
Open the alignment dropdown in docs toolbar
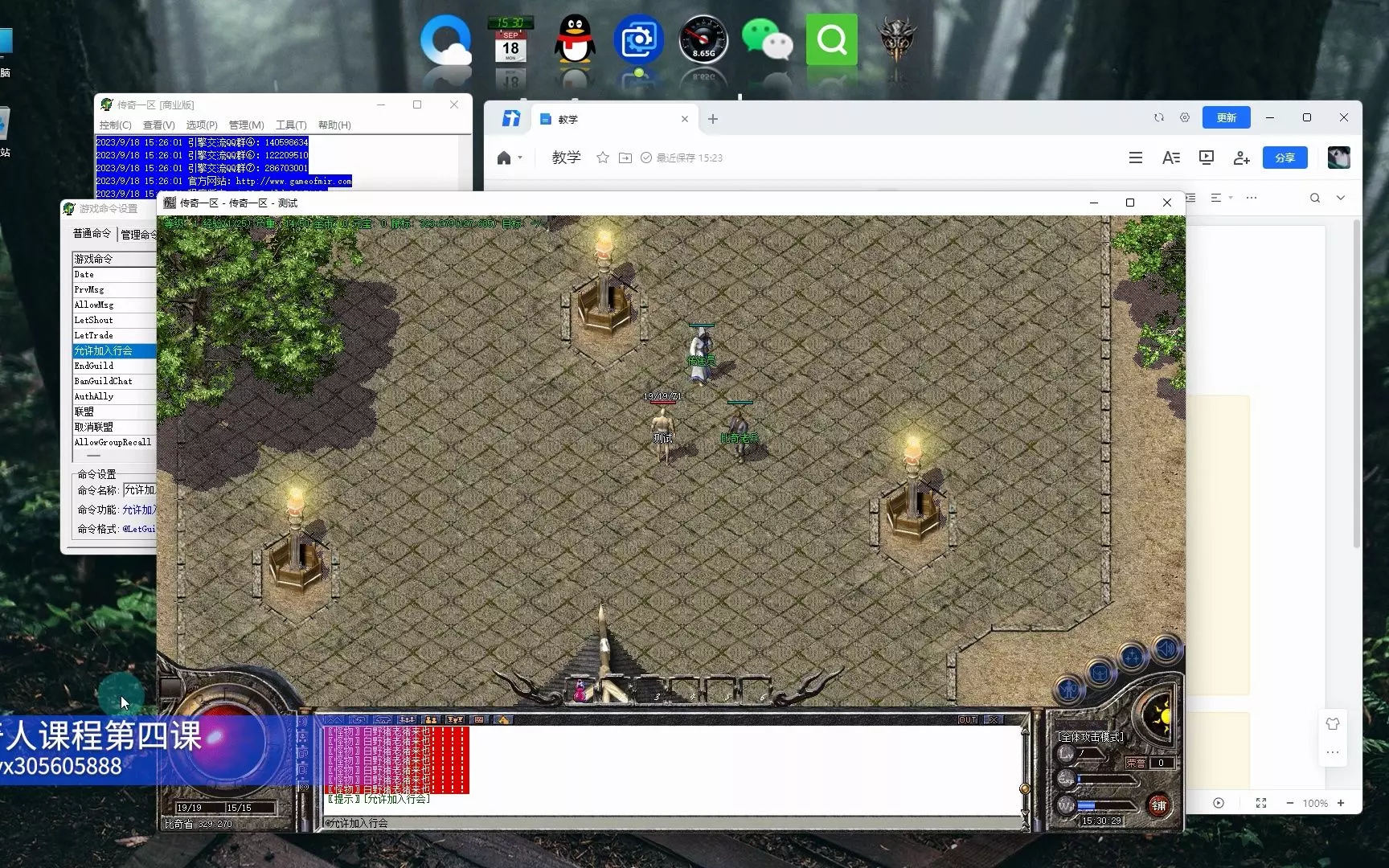pos(1222,198)
